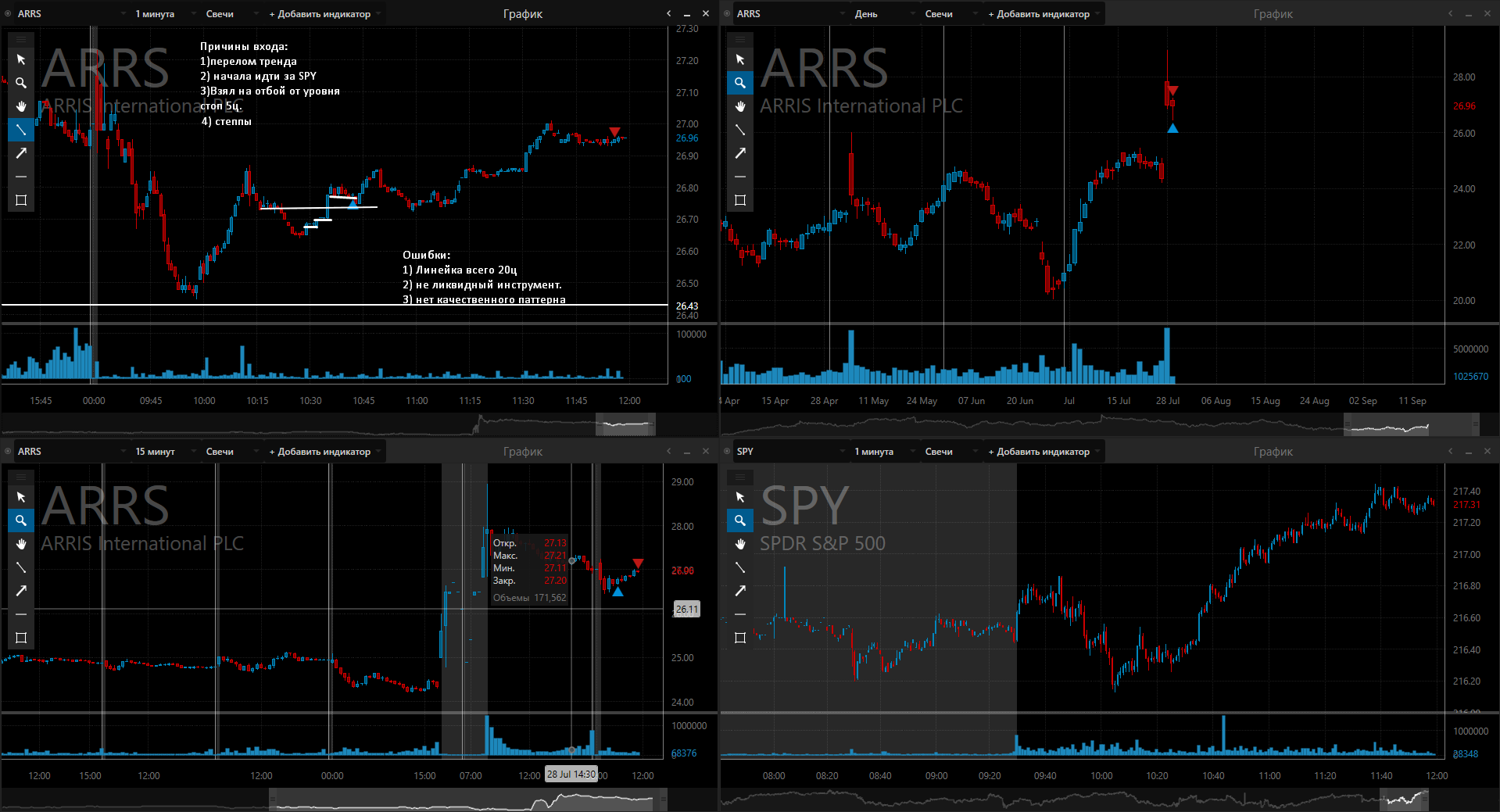The image size is (1500, 812).
Task: Pick the horizontal line tool in ARRS 15-minute chart
Action: pyautogui.click(x=21, y=614)
